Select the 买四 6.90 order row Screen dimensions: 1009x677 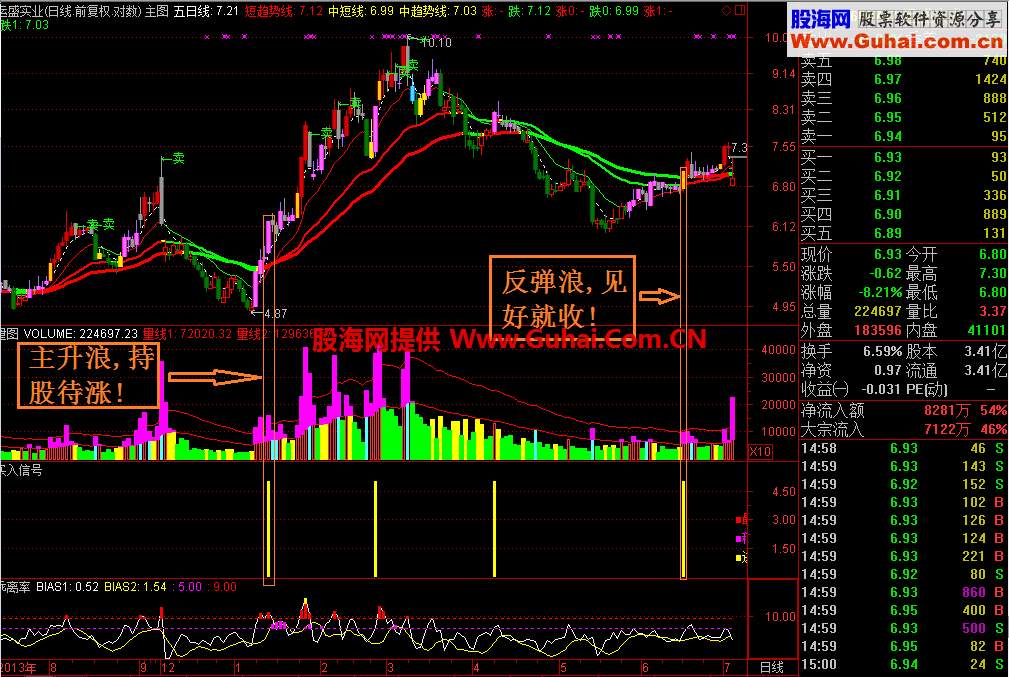pyautogui.click(x=903, y=214)
